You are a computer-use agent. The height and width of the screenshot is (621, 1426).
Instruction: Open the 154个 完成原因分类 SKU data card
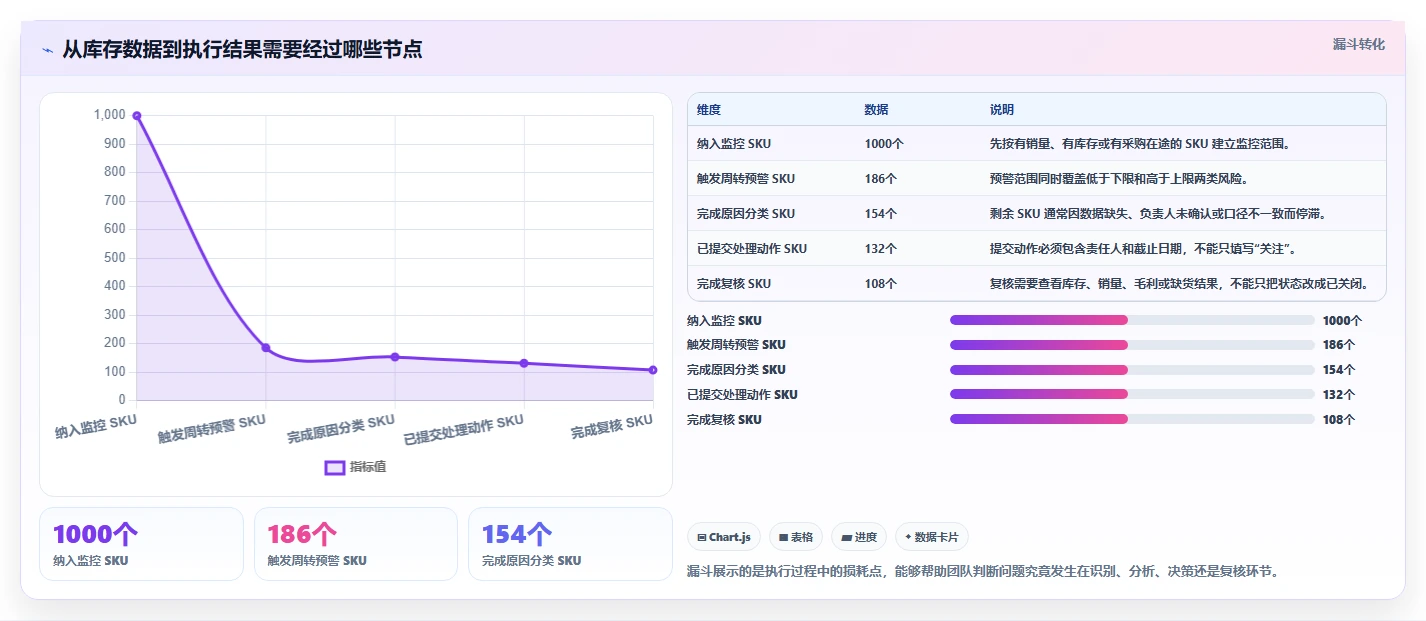pyautogui.click(x=570, y=544)
